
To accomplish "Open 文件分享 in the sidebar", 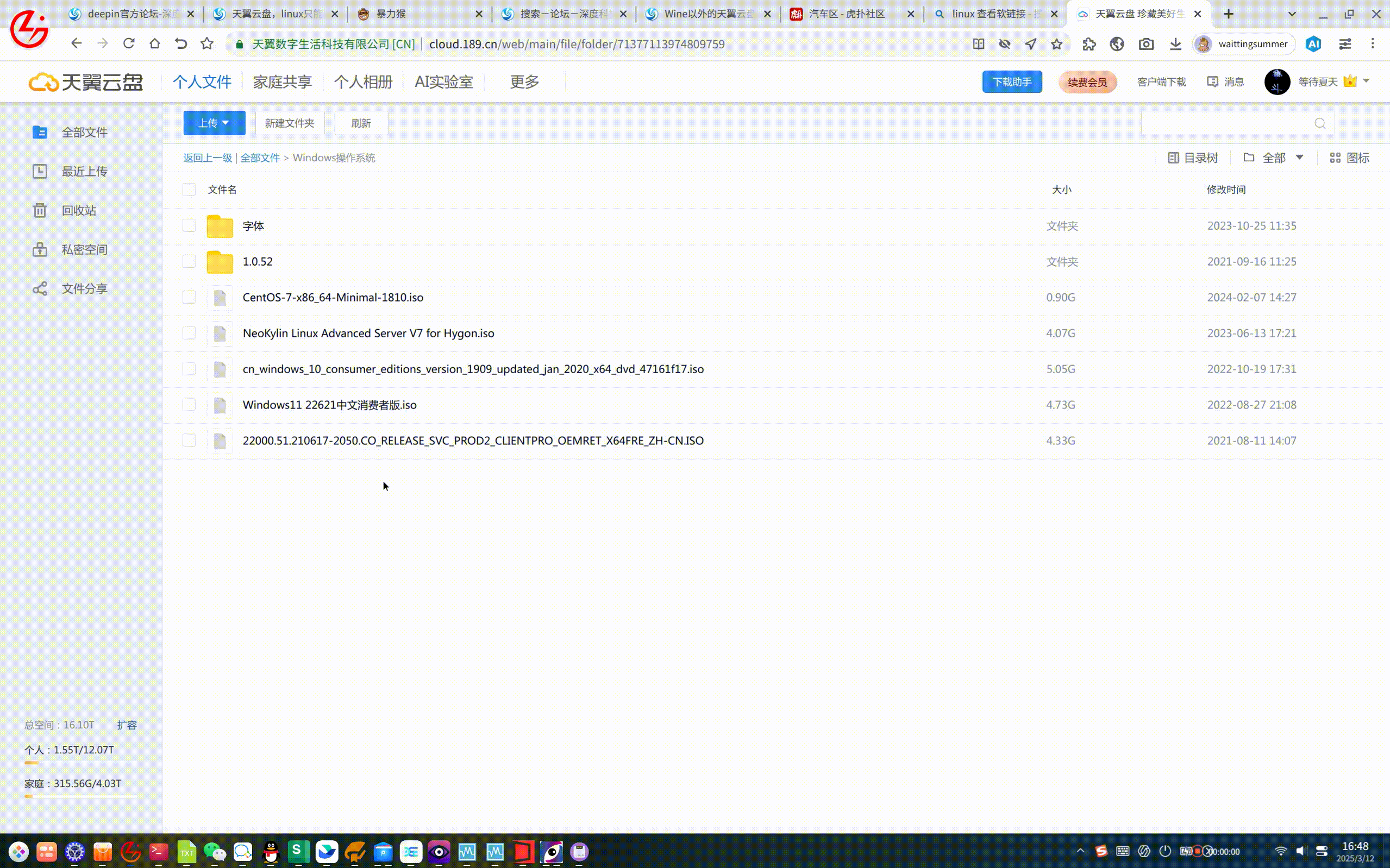I will [x=70, y=288].
